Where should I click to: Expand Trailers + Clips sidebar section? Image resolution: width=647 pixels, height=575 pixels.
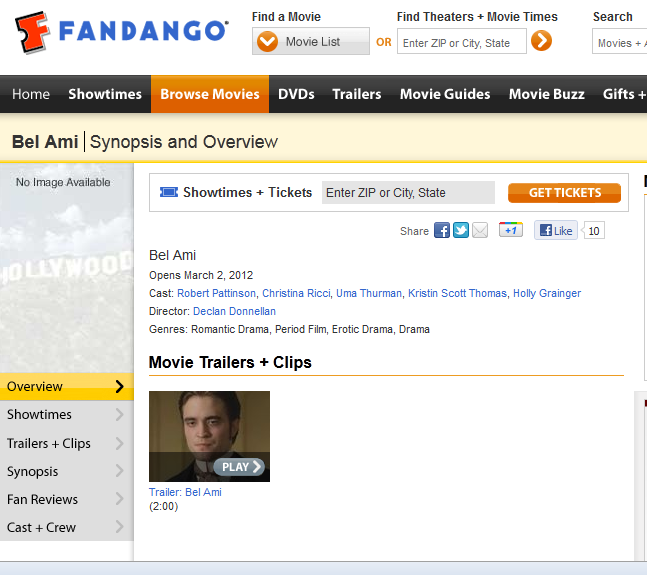tap(66, 443)
